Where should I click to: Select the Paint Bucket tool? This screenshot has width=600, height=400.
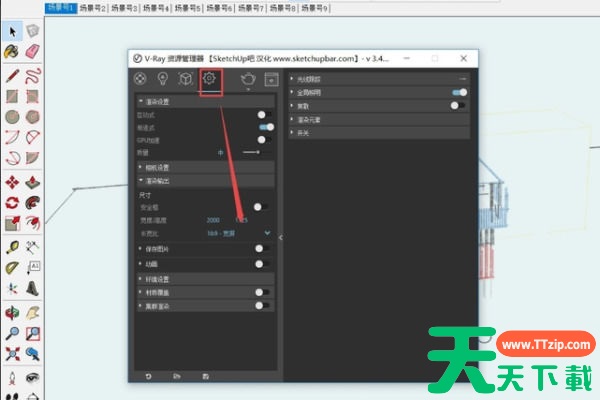pyautogui.click(x=12, y=51)
